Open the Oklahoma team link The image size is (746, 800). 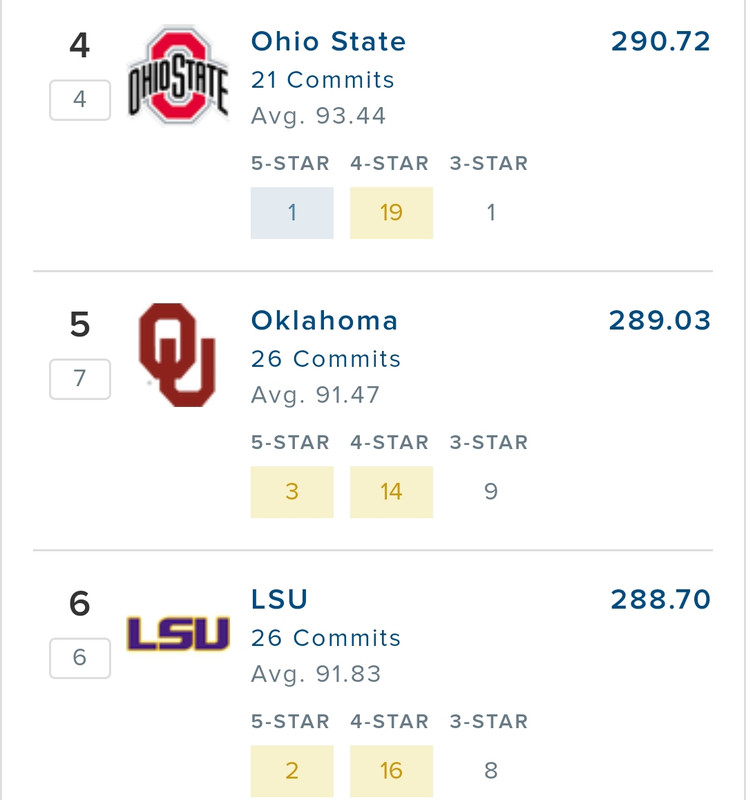point(324,321)
